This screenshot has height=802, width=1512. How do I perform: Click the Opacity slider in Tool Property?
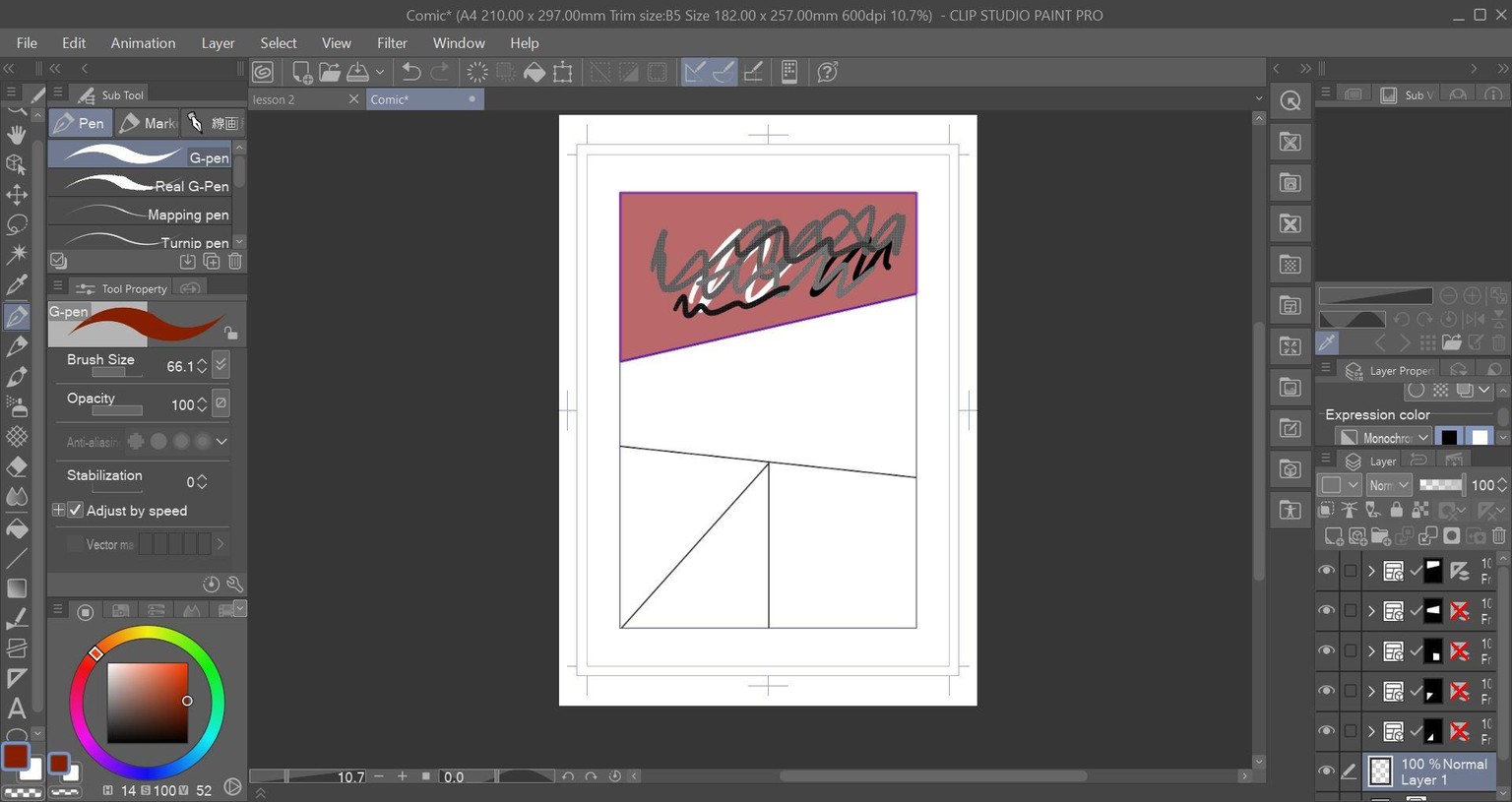click(x=116, y=410)
